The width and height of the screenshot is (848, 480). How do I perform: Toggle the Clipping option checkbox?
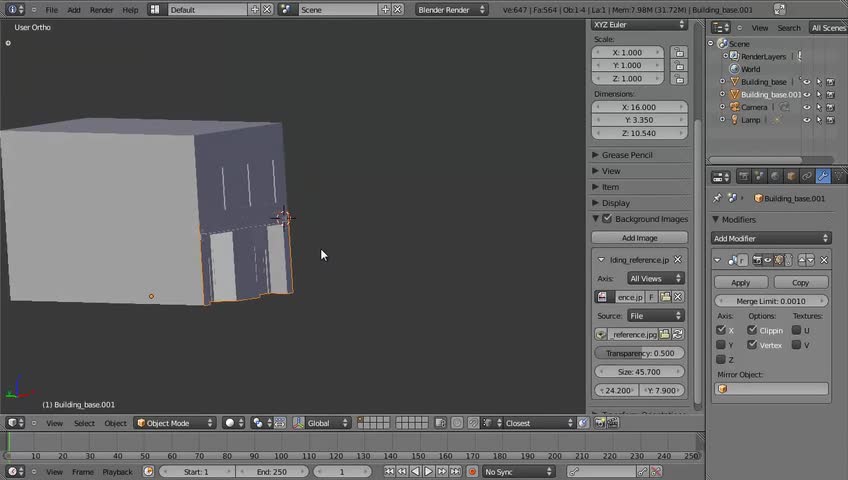click(x=752, y=330)
